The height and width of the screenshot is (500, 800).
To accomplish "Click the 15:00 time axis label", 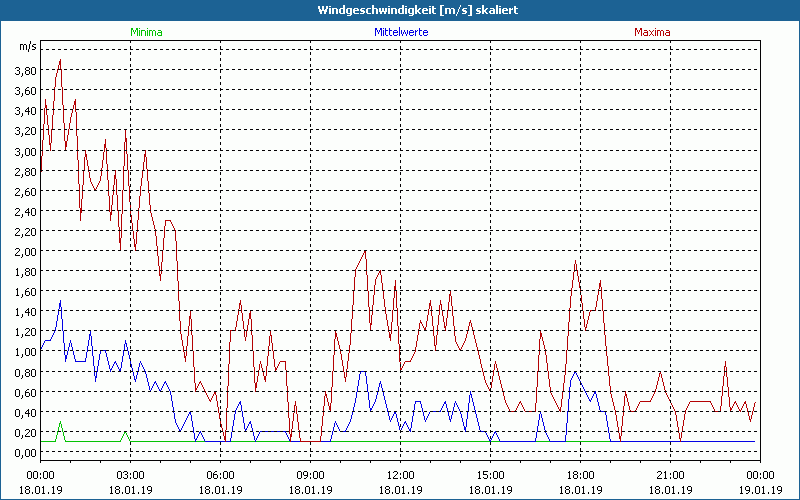I will (x=490, y=475).
